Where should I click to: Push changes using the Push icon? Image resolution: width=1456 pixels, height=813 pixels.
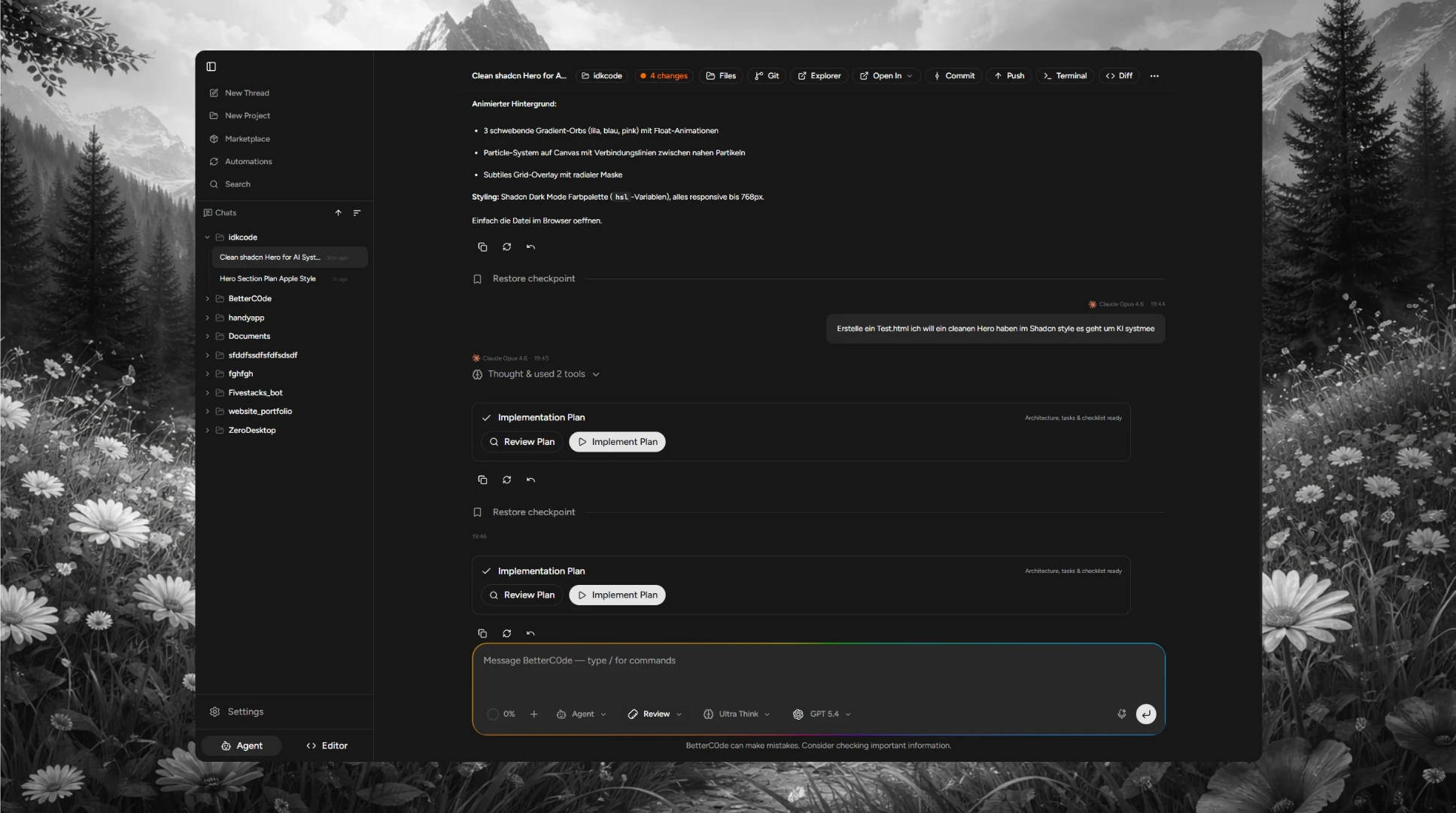coord(1008,75)
